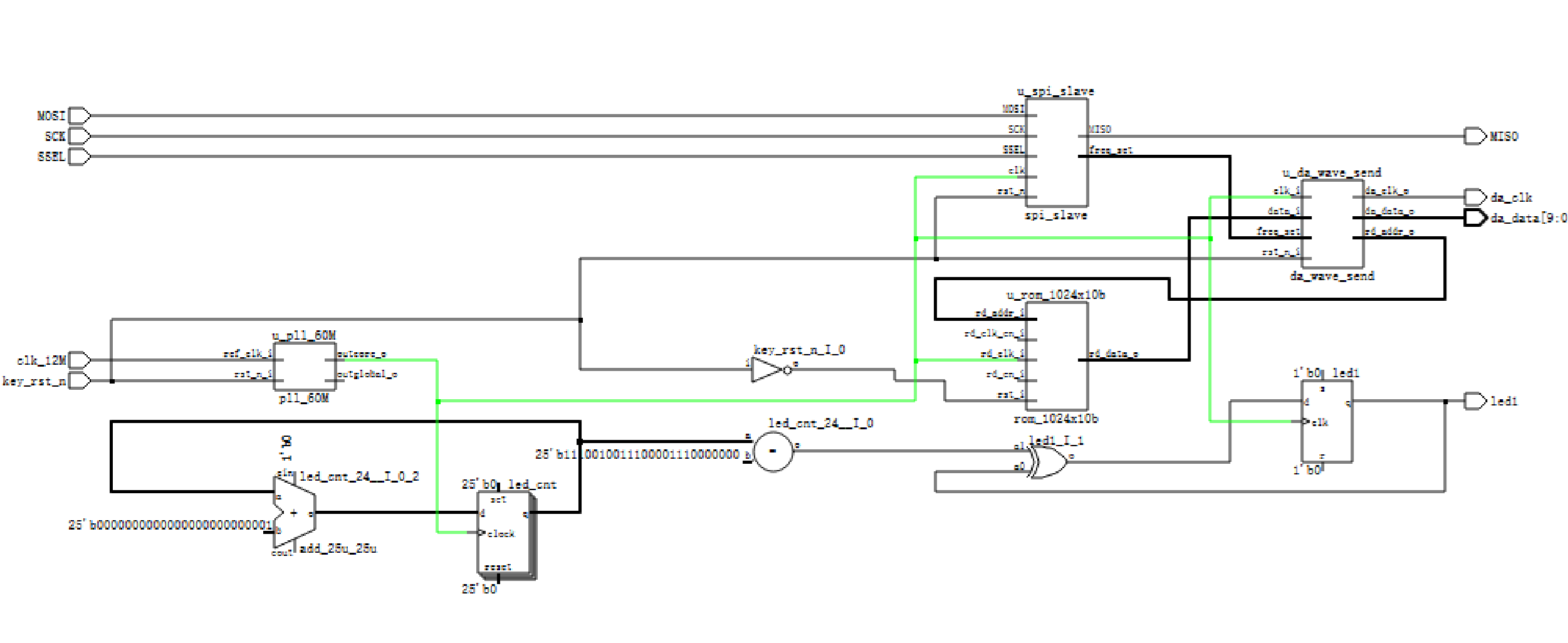Click the MISO output port symbol
This screenshot has height=643, width=1568.
point(1475,136)
